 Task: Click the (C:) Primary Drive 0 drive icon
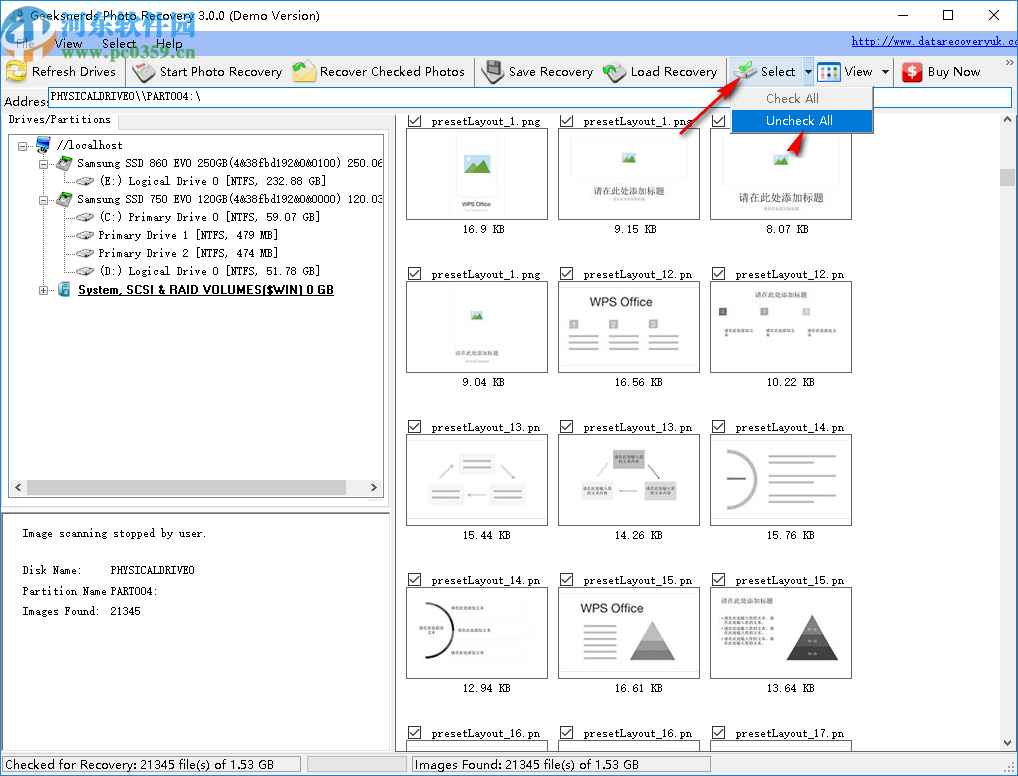[x=85, y=217]
